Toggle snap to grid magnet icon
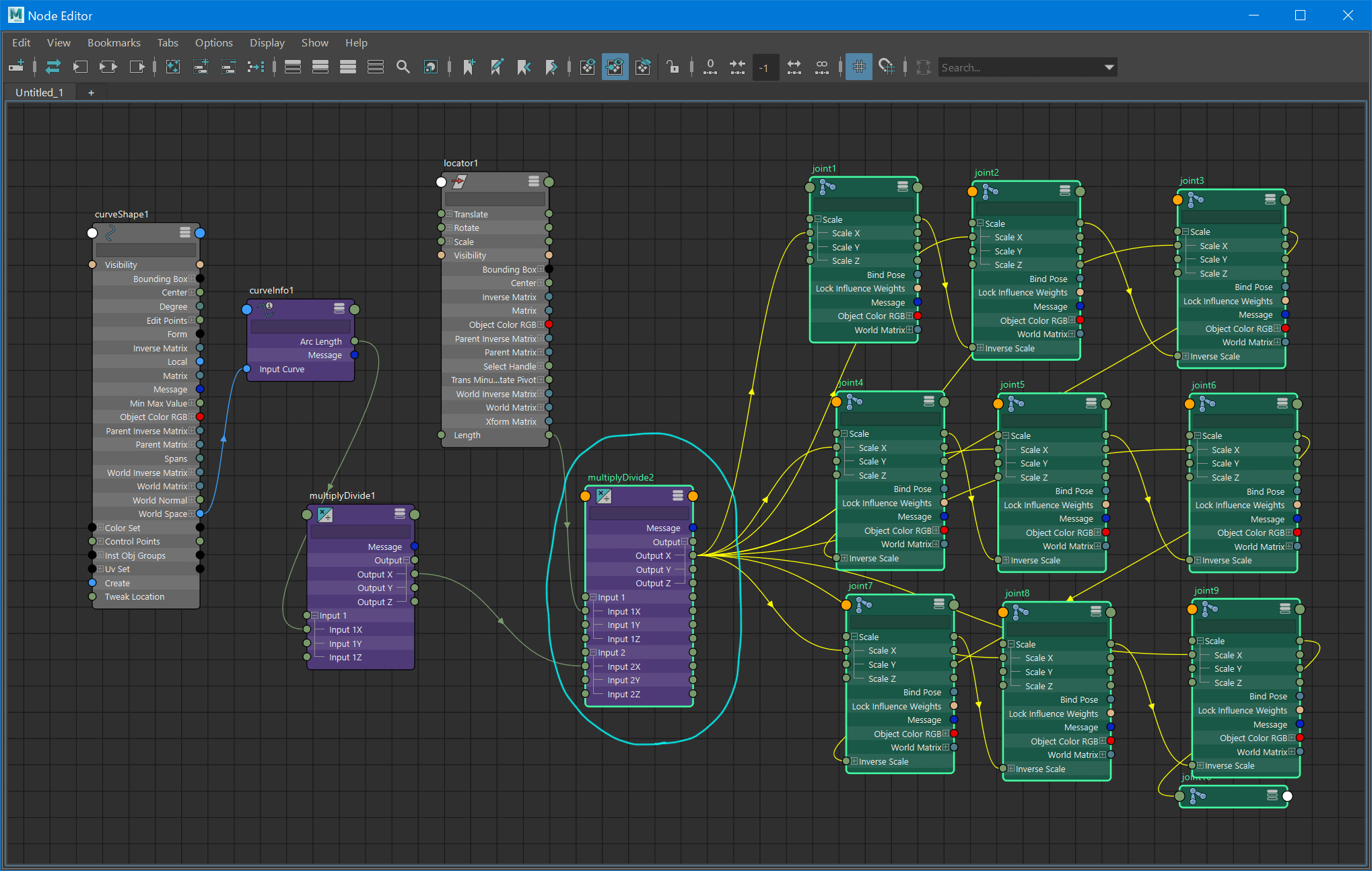This screenshot has height=871, width=1372. click(887, 67)
